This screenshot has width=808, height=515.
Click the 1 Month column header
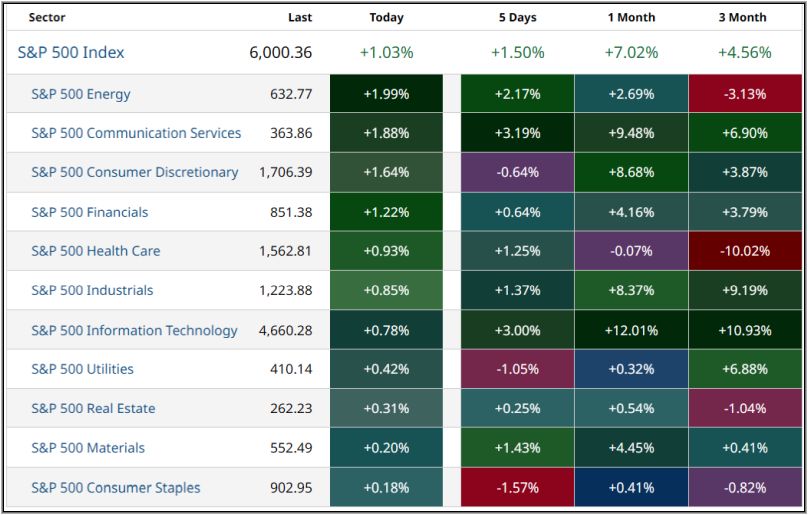(x=631, y=17)
